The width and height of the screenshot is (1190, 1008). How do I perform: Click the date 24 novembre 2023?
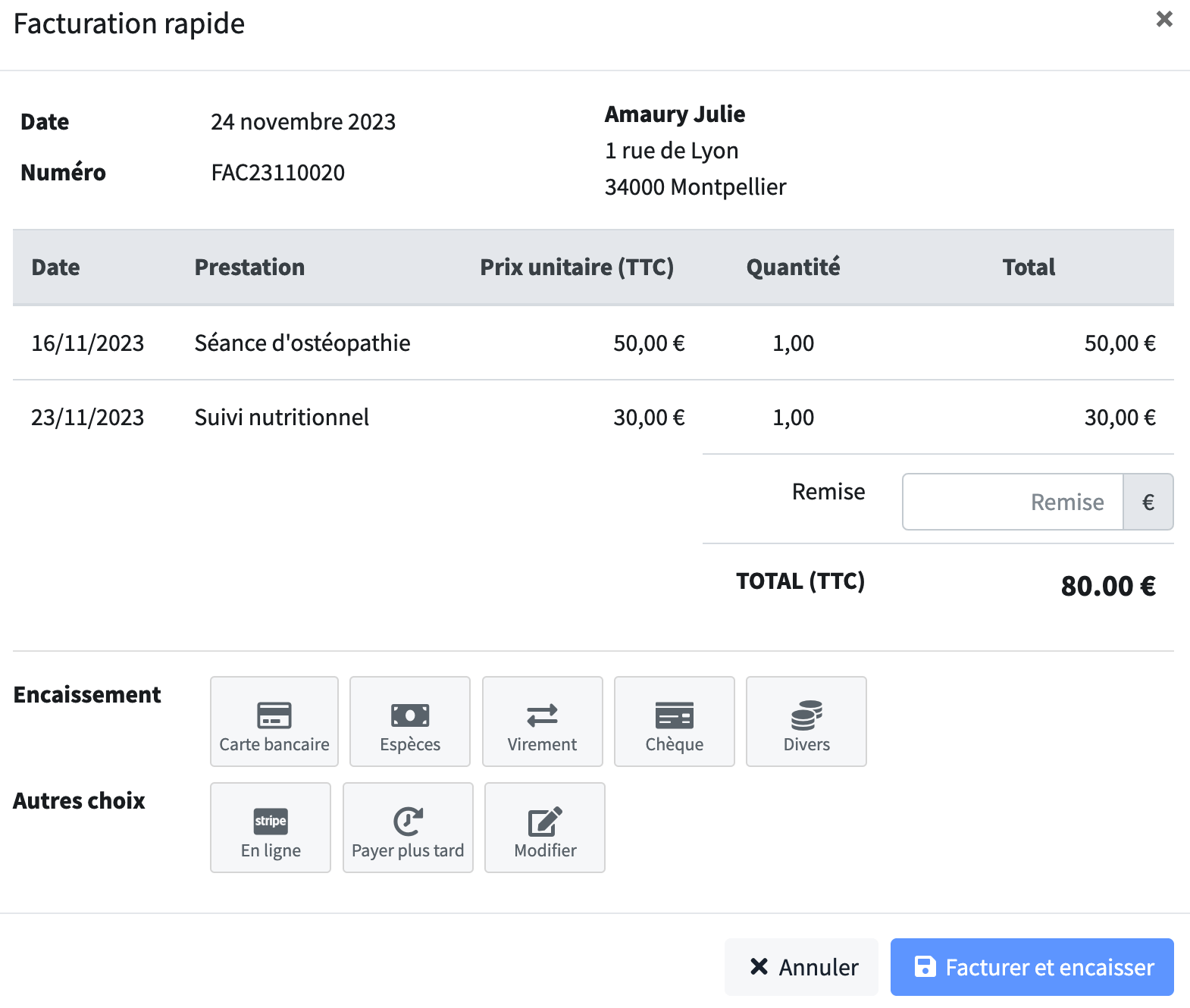[x=303, y=122]
